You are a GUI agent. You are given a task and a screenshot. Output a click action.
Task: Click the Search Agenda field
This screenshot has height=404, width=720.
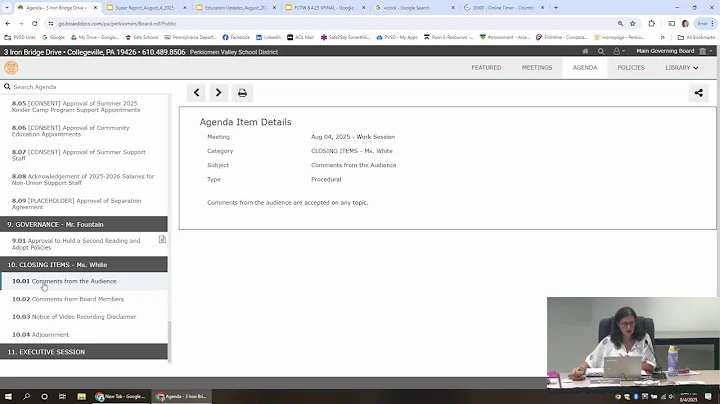85,87
